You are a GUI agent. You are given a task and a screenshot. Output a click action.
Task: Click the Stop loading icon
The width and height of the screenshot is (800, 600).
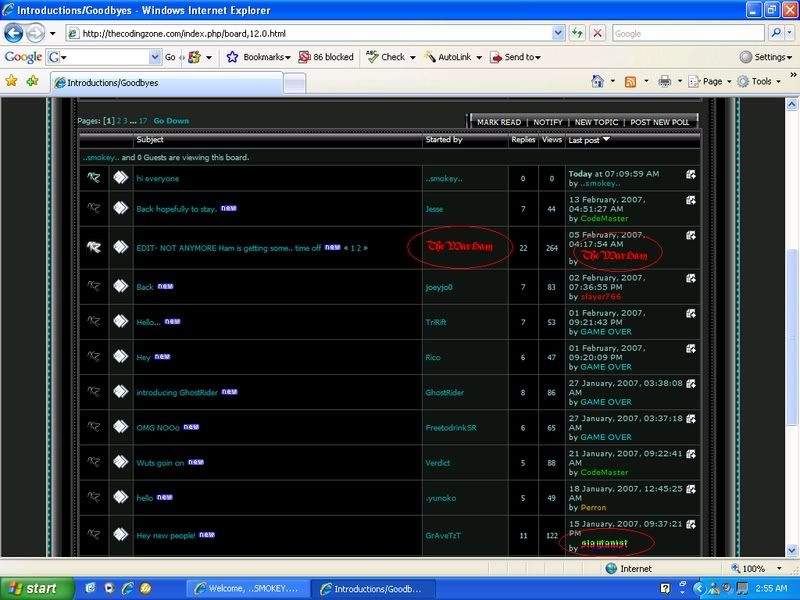pyautogui.click(x=597, y=33)
